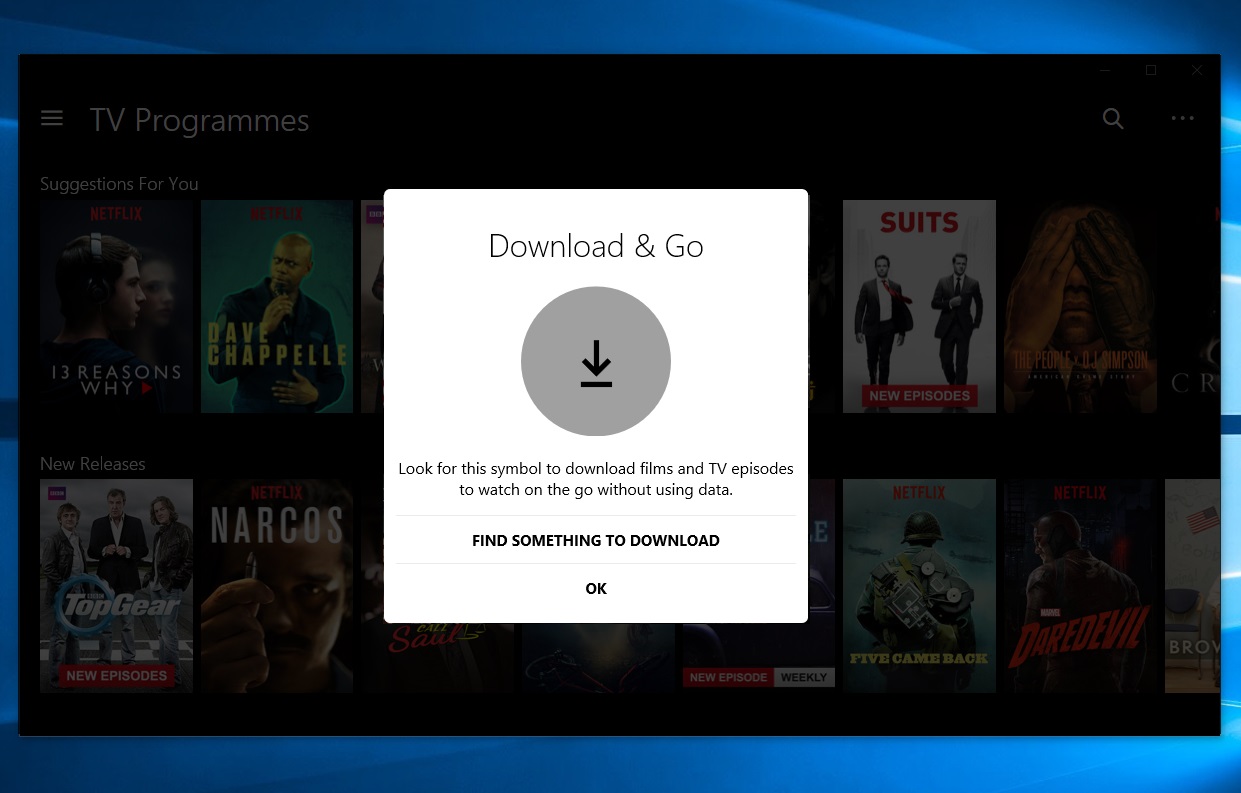Close the Netflix window
Viewport: 1241px width, 793px height.
(x=1197, y=70)
